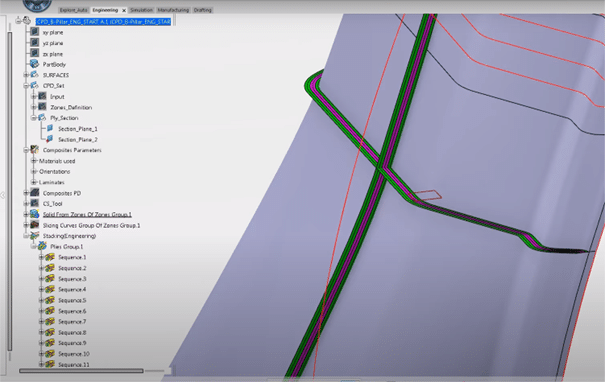Collapse the Composites Parameters node

coord(26,150)
